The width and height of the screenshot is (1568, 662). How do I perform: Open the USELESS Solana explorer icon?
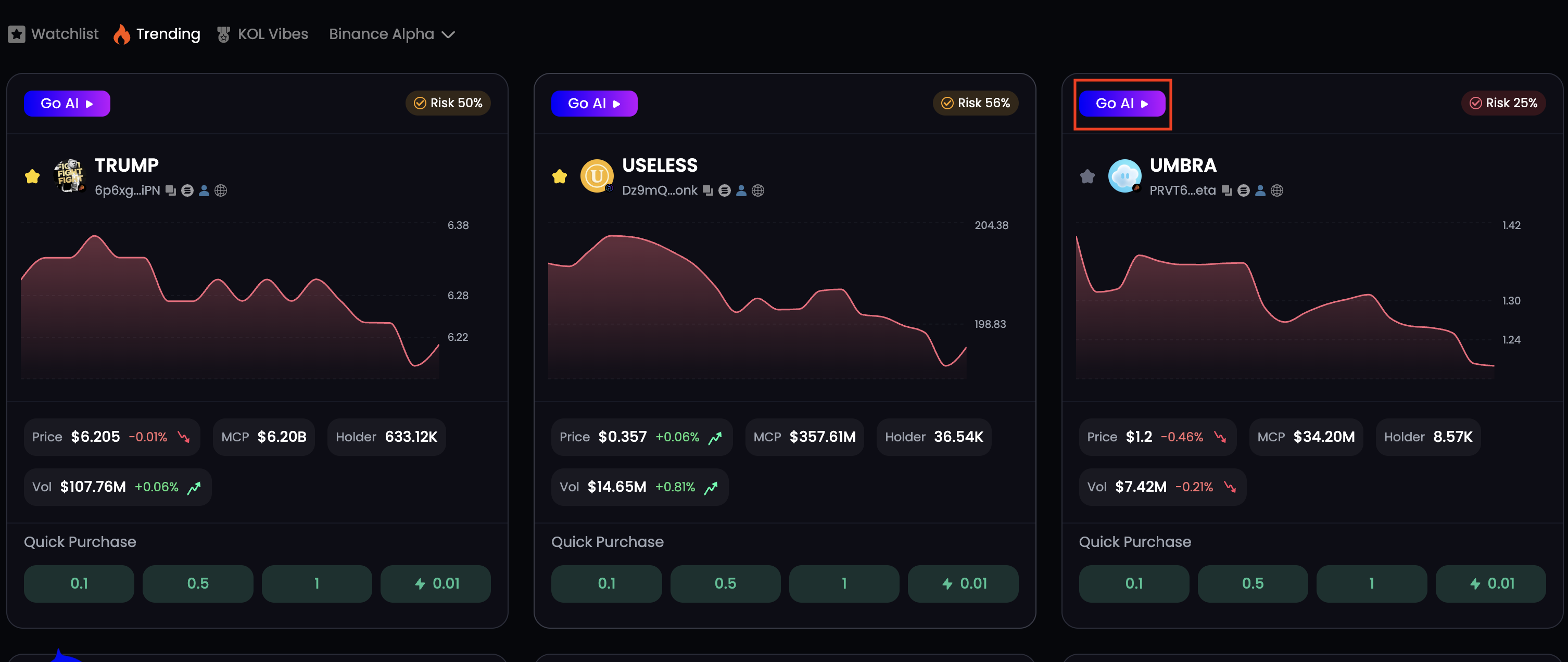tap(724, 190)
